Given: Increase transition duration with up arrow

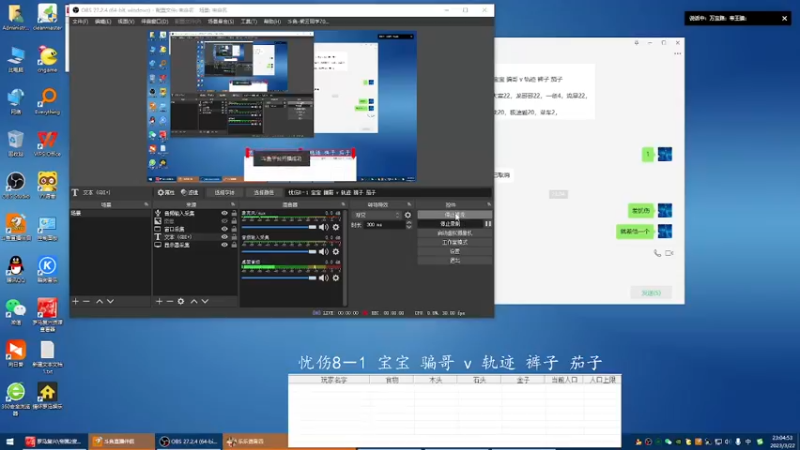Looking at the screenshot, I should tap(409, 222).
